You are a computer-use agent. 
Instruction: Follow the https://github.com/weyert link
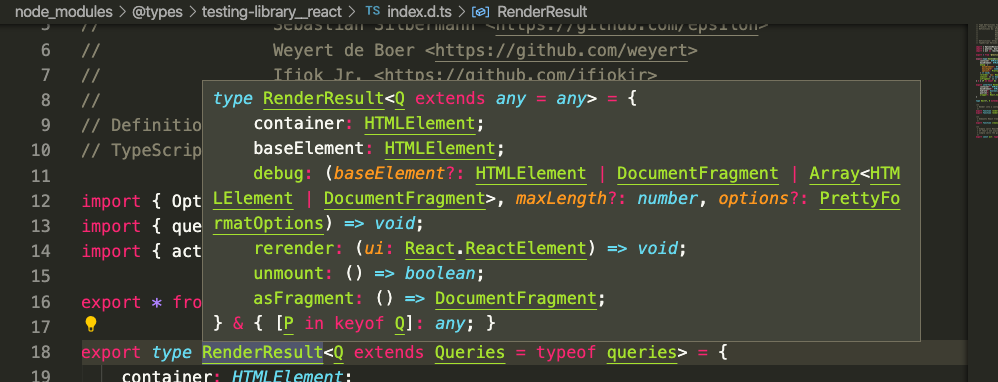561,50
